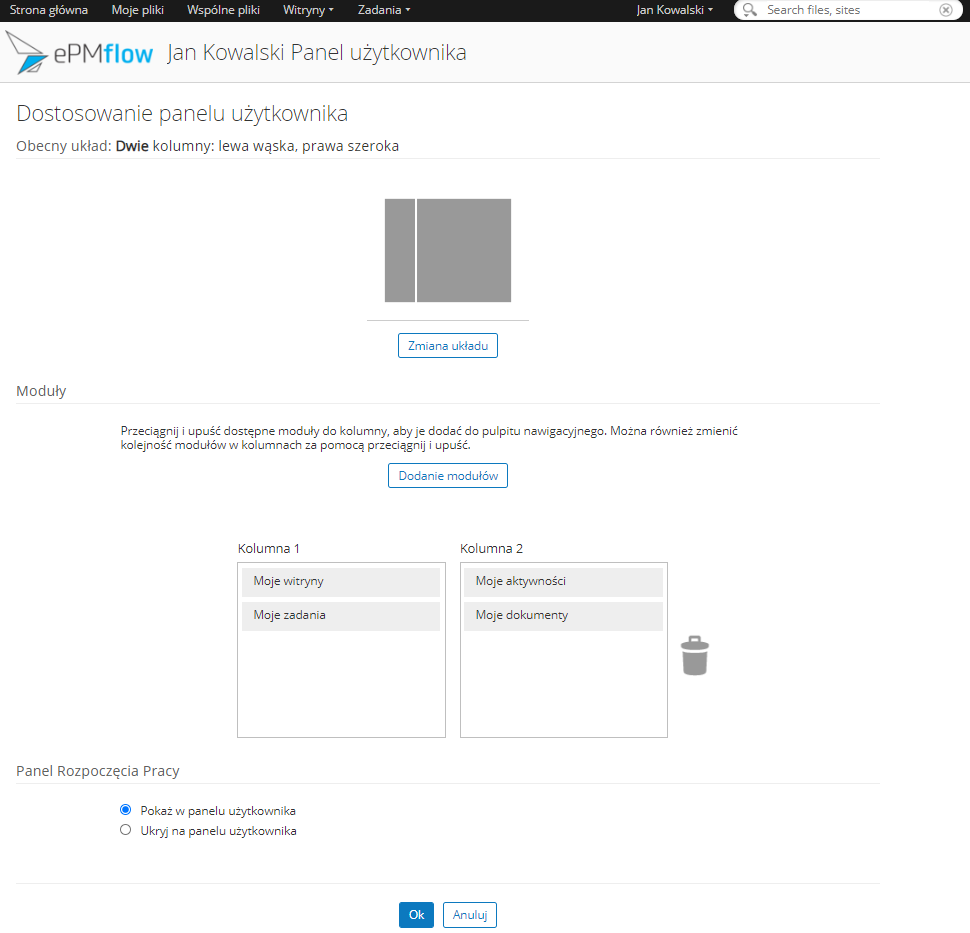The image size is (970, 933).
Task: Select 'Pokaż w panelu użytkownika' radio button
Action: [125, 810]
